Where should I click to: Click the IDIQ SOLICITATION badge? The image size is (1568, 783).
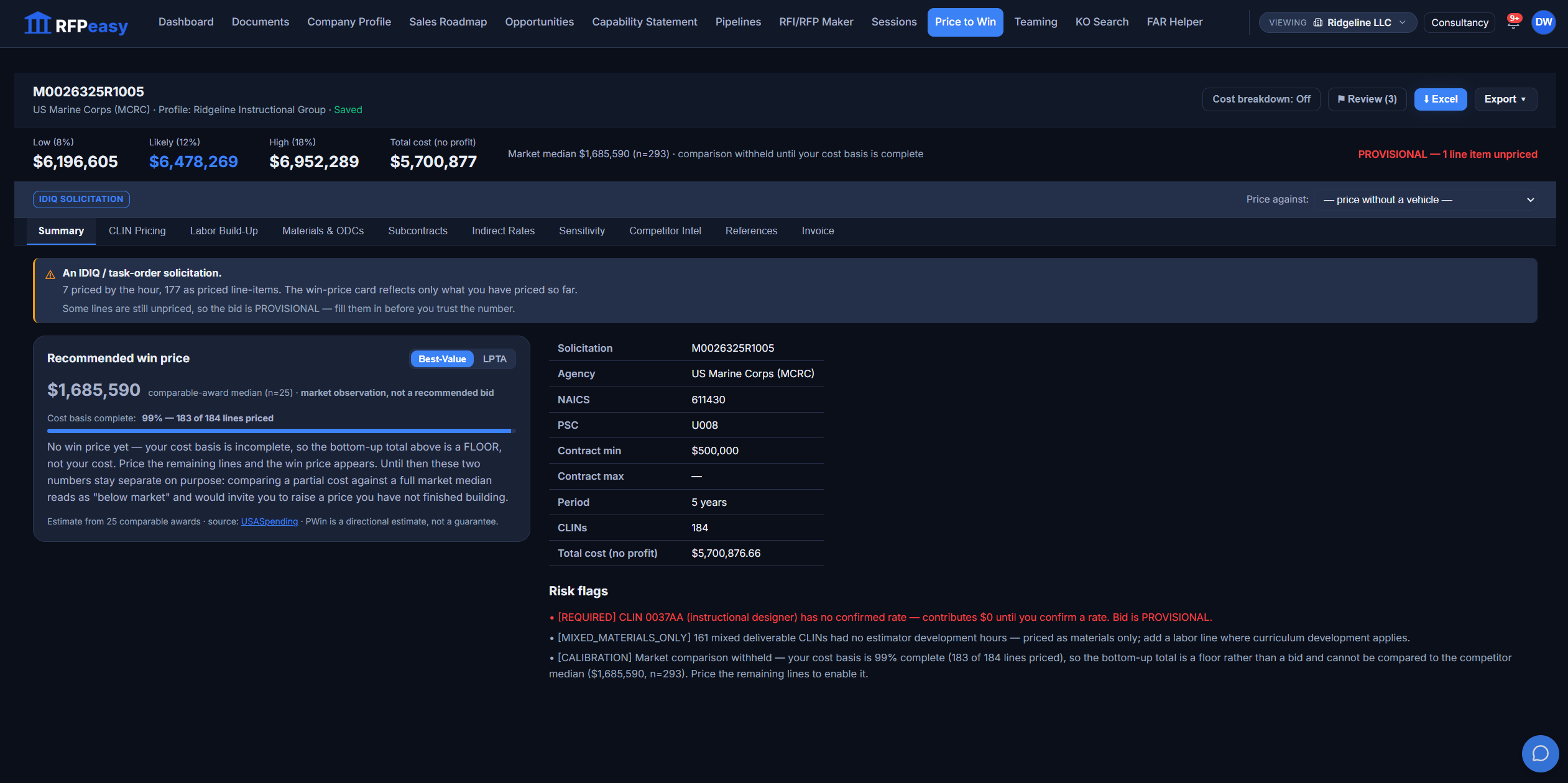[81, 199]
